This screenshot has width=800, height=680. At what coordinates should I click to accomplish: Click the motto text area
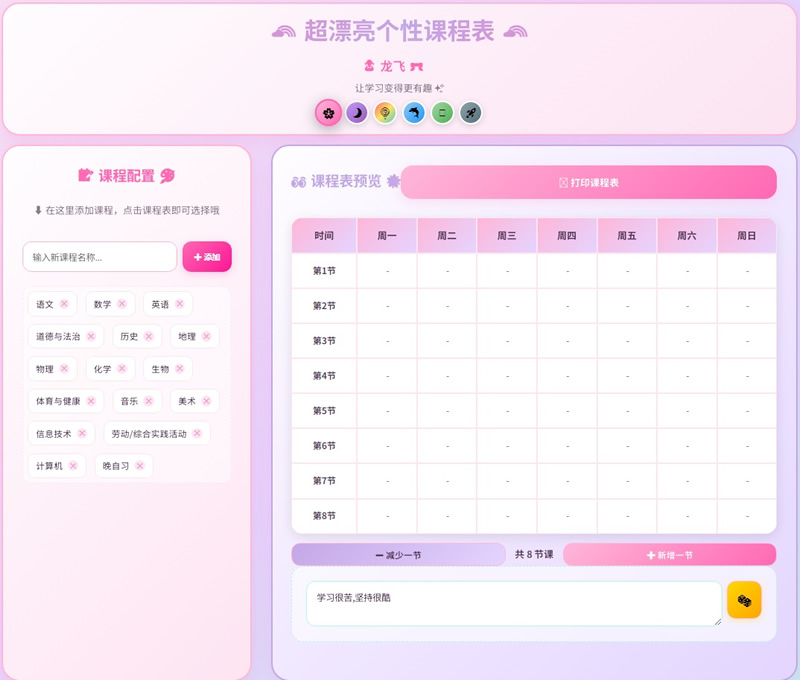513,604
